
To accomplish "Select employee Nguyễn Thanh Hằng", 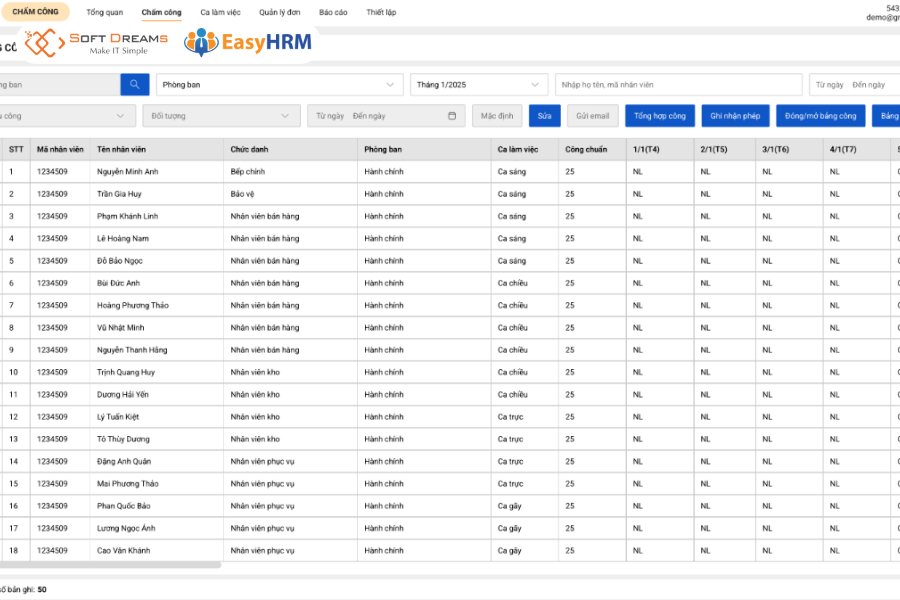I will click(132, 350).
